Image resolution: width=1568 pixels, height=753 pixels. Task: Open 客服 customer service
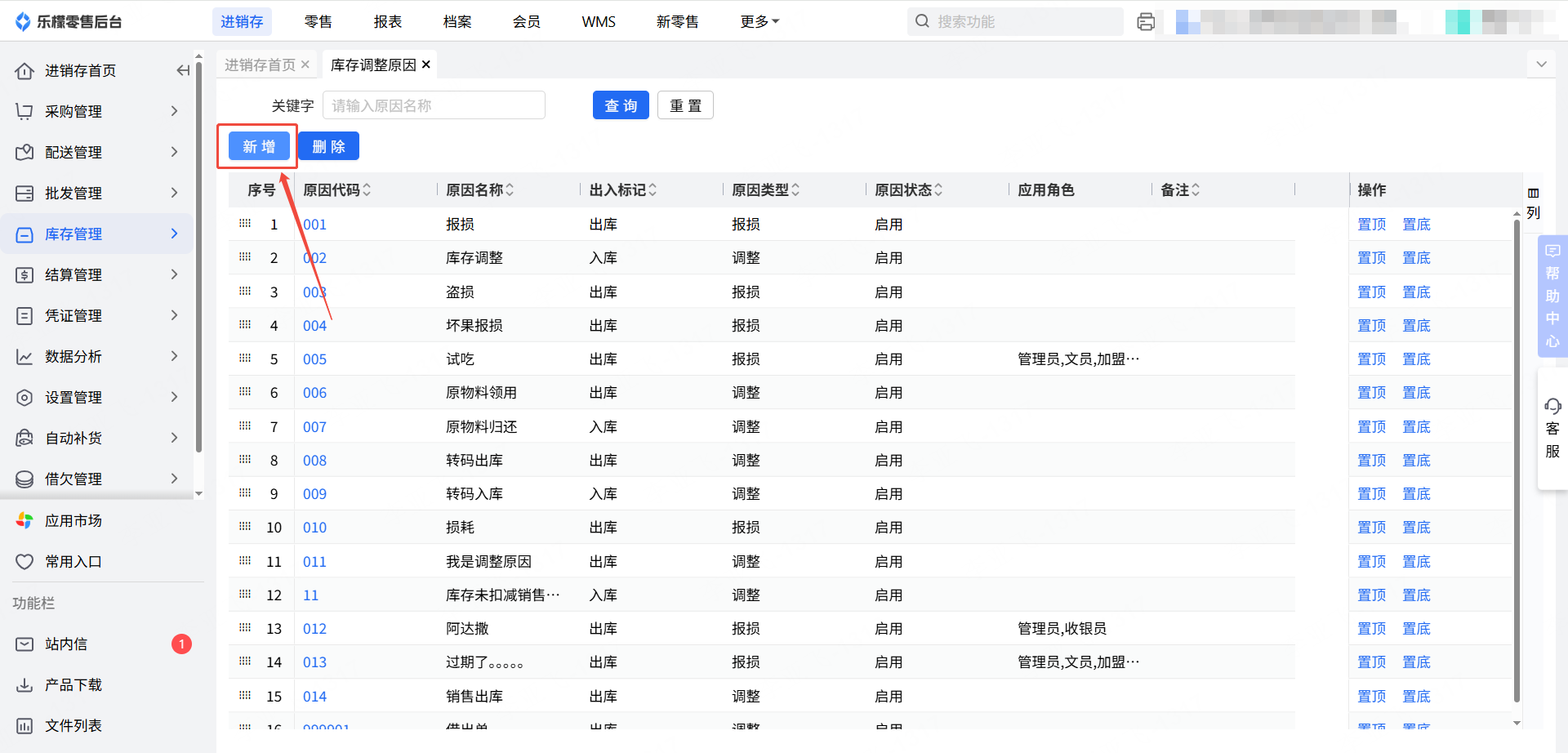[x=1552, y=429]
